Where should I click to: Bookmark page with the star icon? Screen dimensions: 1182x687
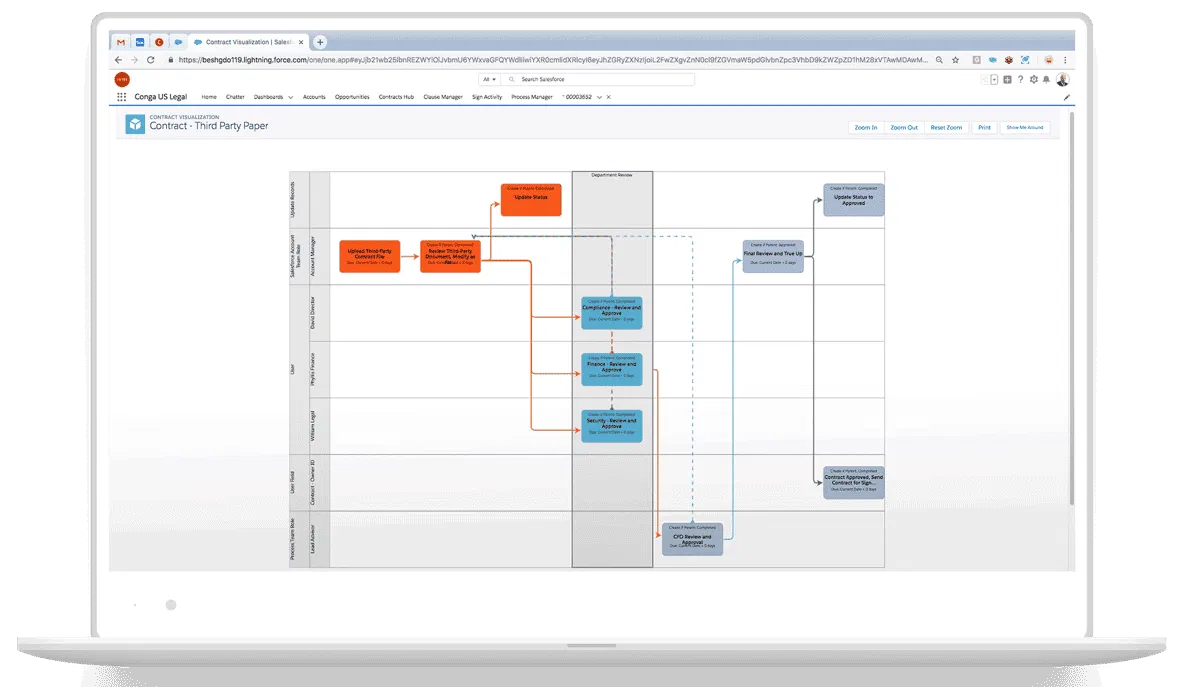956,60
